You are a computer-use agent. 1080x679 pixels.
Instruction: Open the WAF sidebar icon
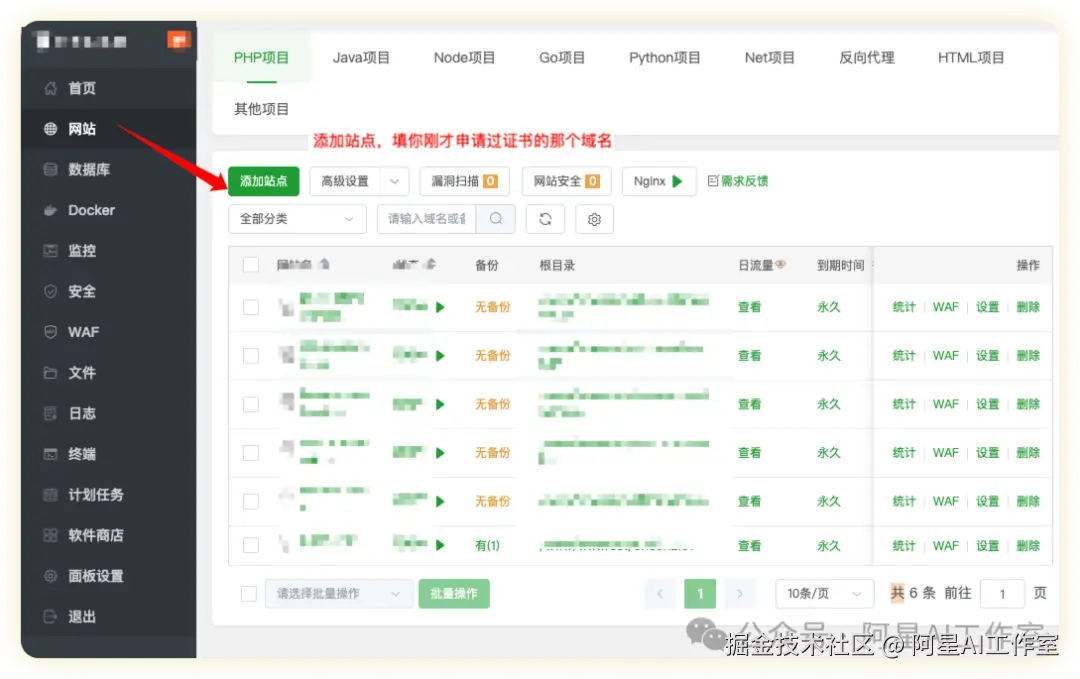click(x=50, y=332)
